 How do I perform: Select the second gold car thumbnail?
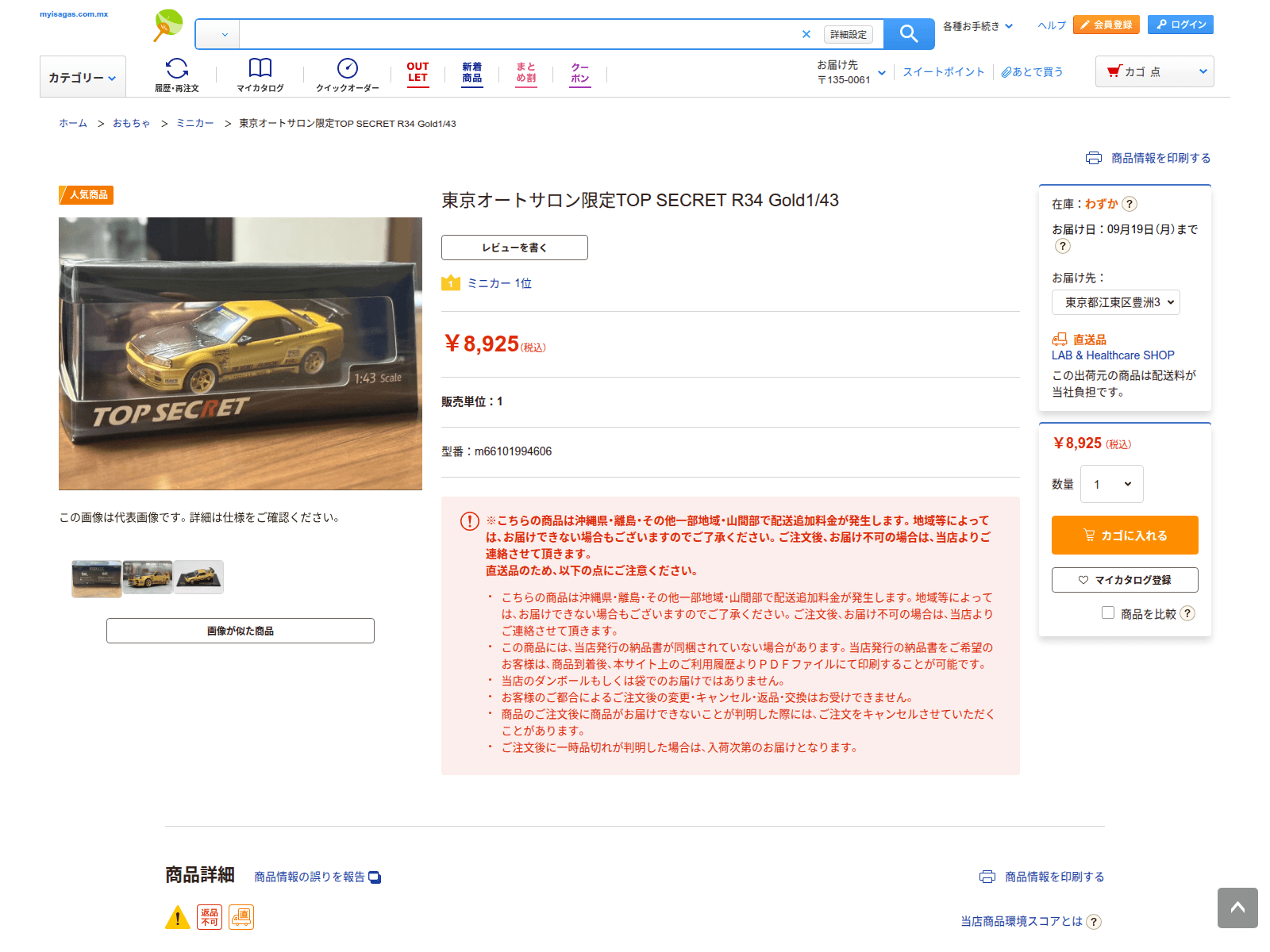pyautogui.click(x=148, y=578)
